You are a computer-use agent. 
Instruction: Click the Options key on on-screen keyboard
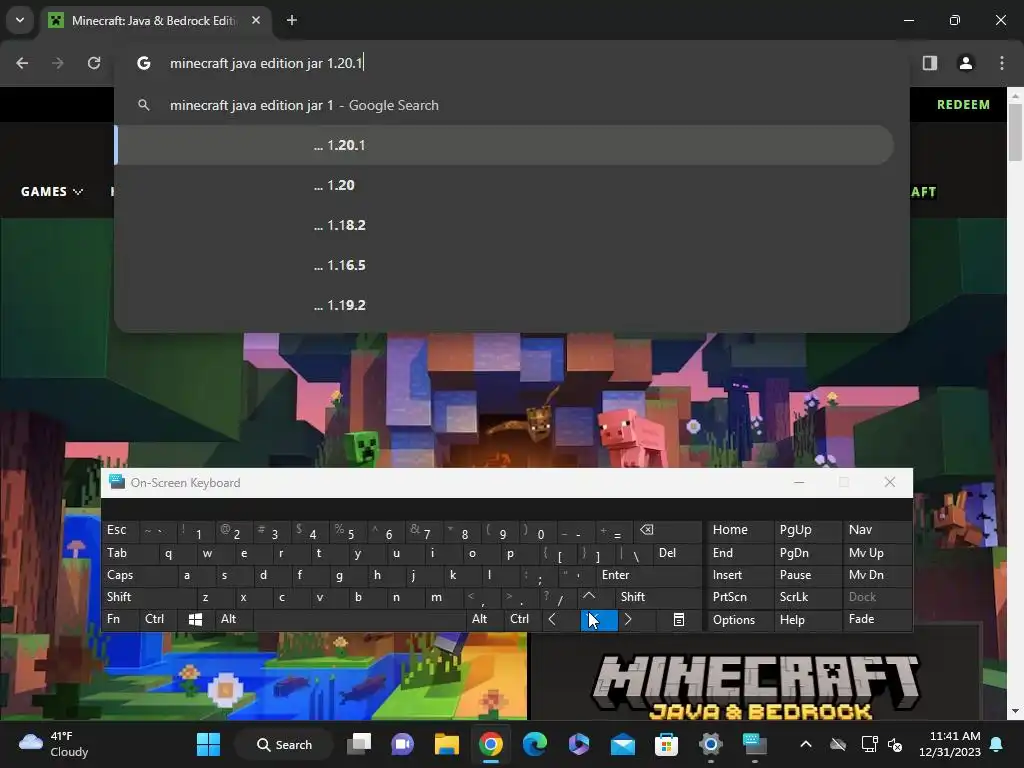pos(740,619)
